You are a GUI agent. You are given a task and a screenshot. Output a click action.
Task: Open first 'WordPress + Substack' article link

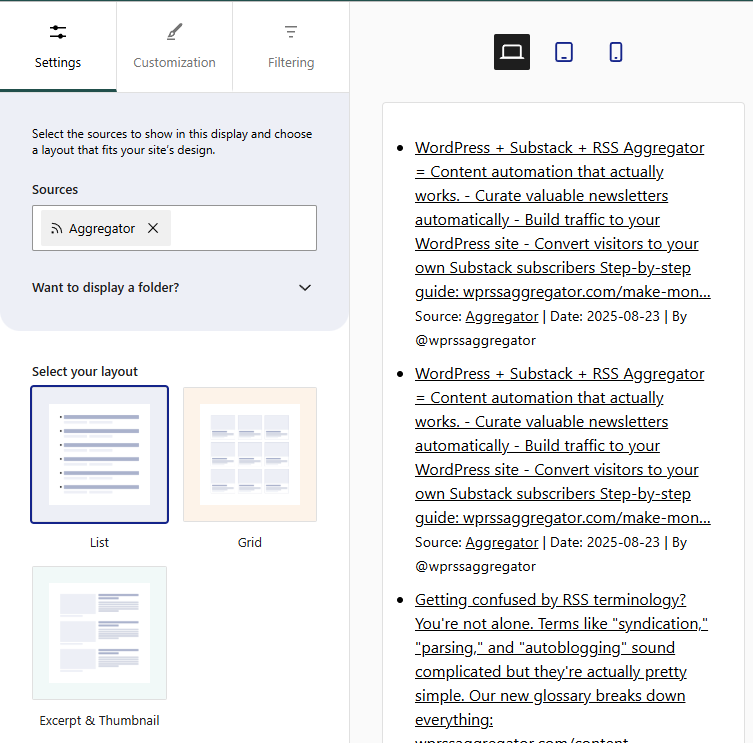[x=562, y=219]
